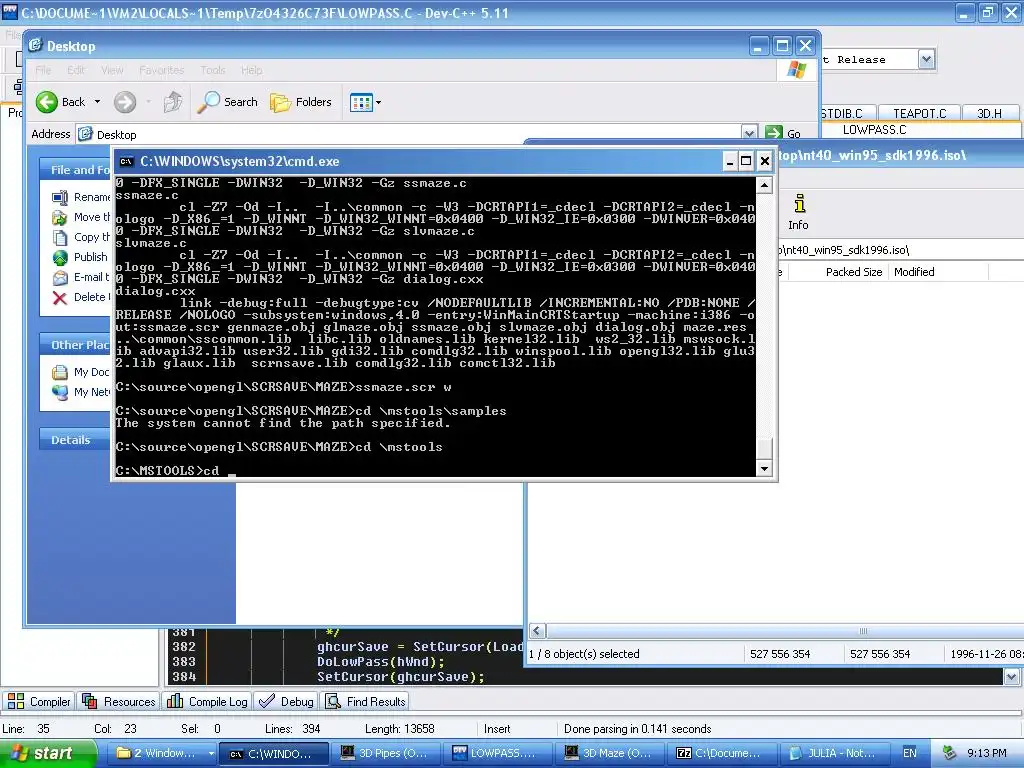Click the Copy this file task link
Image resolution: width=1024 pixels, height=768 pixels.
(x=91, y=237)
